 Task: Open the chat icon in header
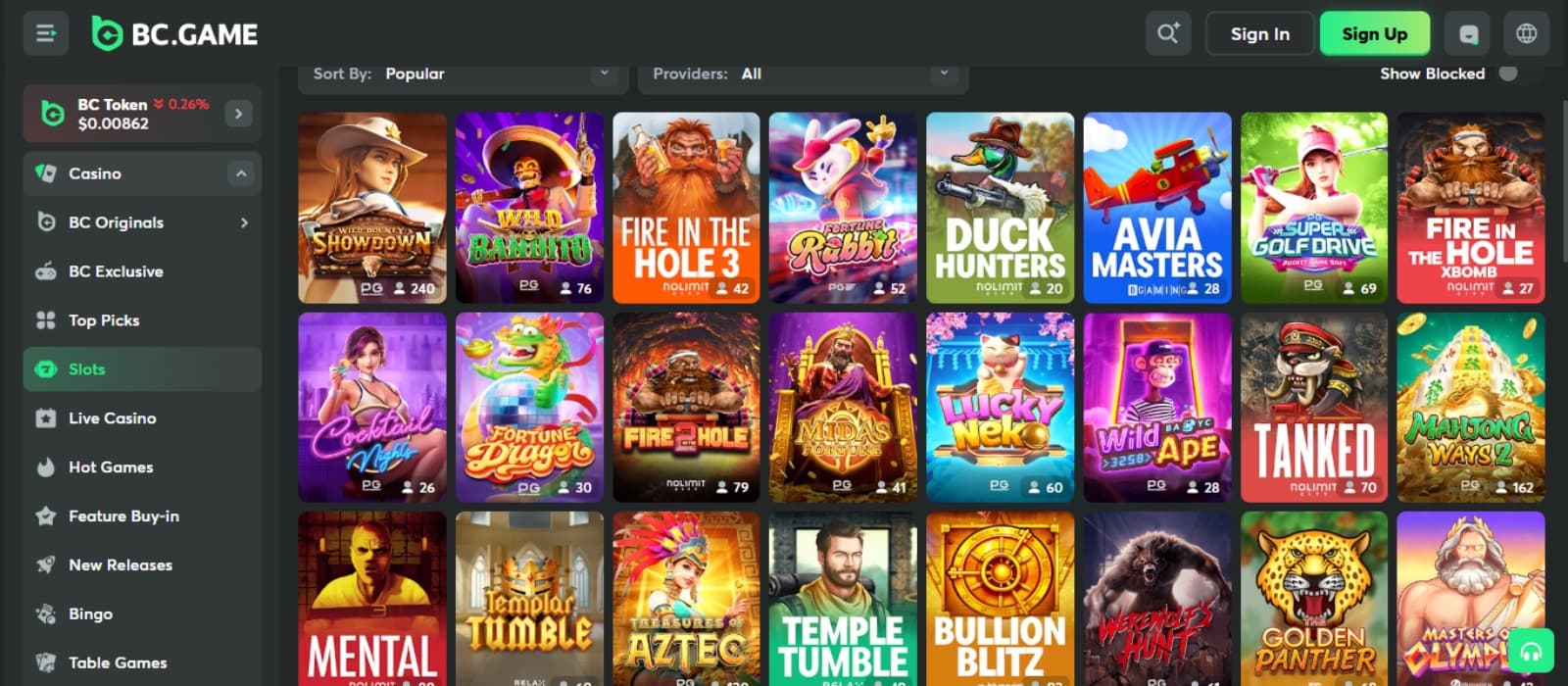1468,34
